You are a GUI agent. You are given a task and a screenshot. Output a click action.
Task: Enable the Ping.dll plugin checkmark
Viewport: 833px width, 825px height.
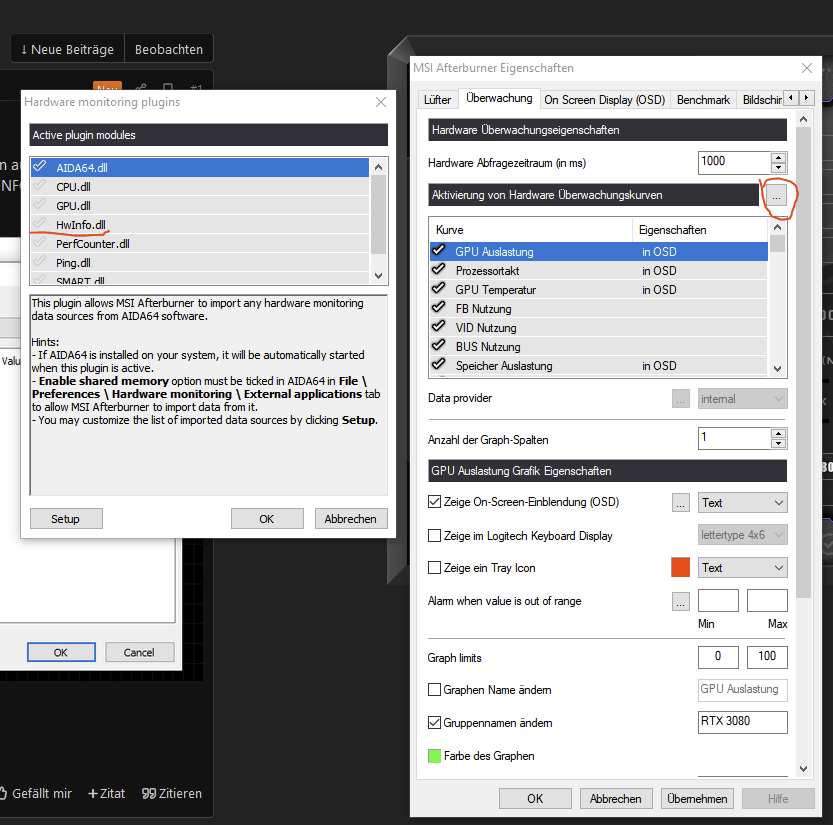40,262
